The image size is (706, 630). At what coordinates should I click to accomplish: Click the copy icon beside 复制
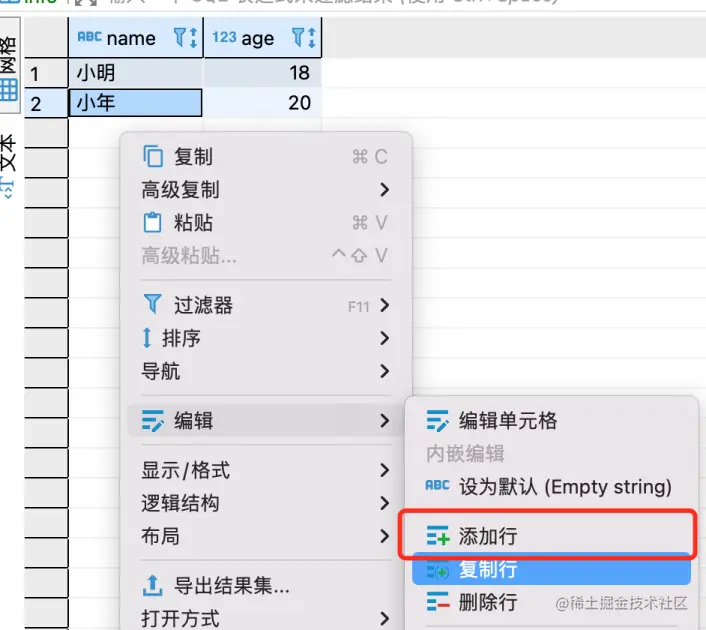pos(153,156)
